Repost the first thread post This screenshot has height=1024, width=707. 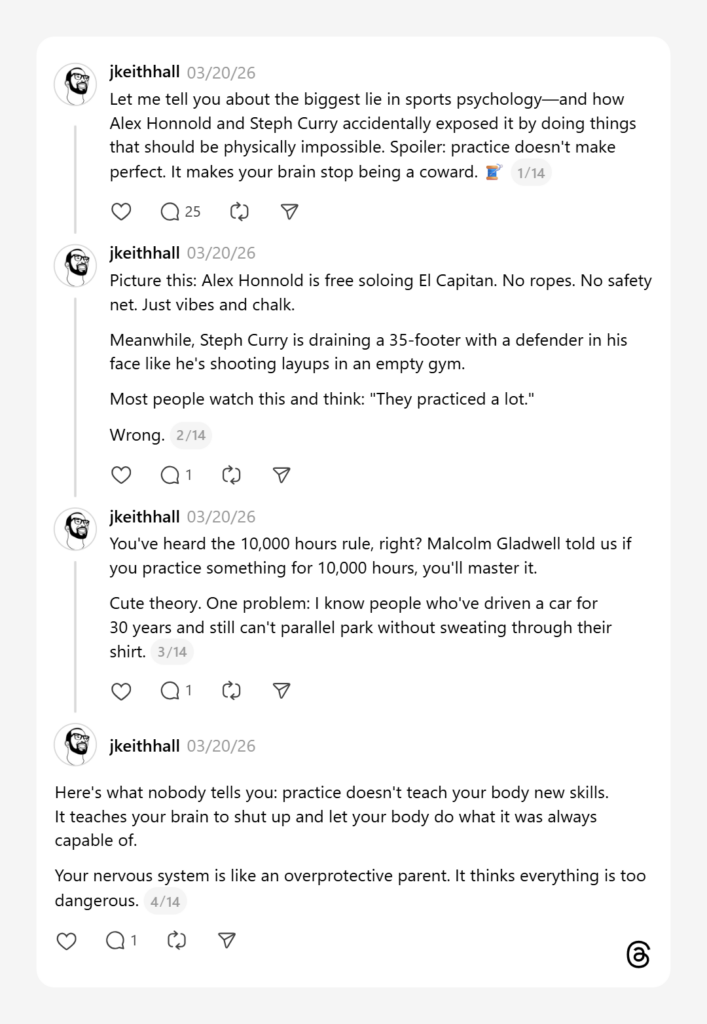coord(239,212)
